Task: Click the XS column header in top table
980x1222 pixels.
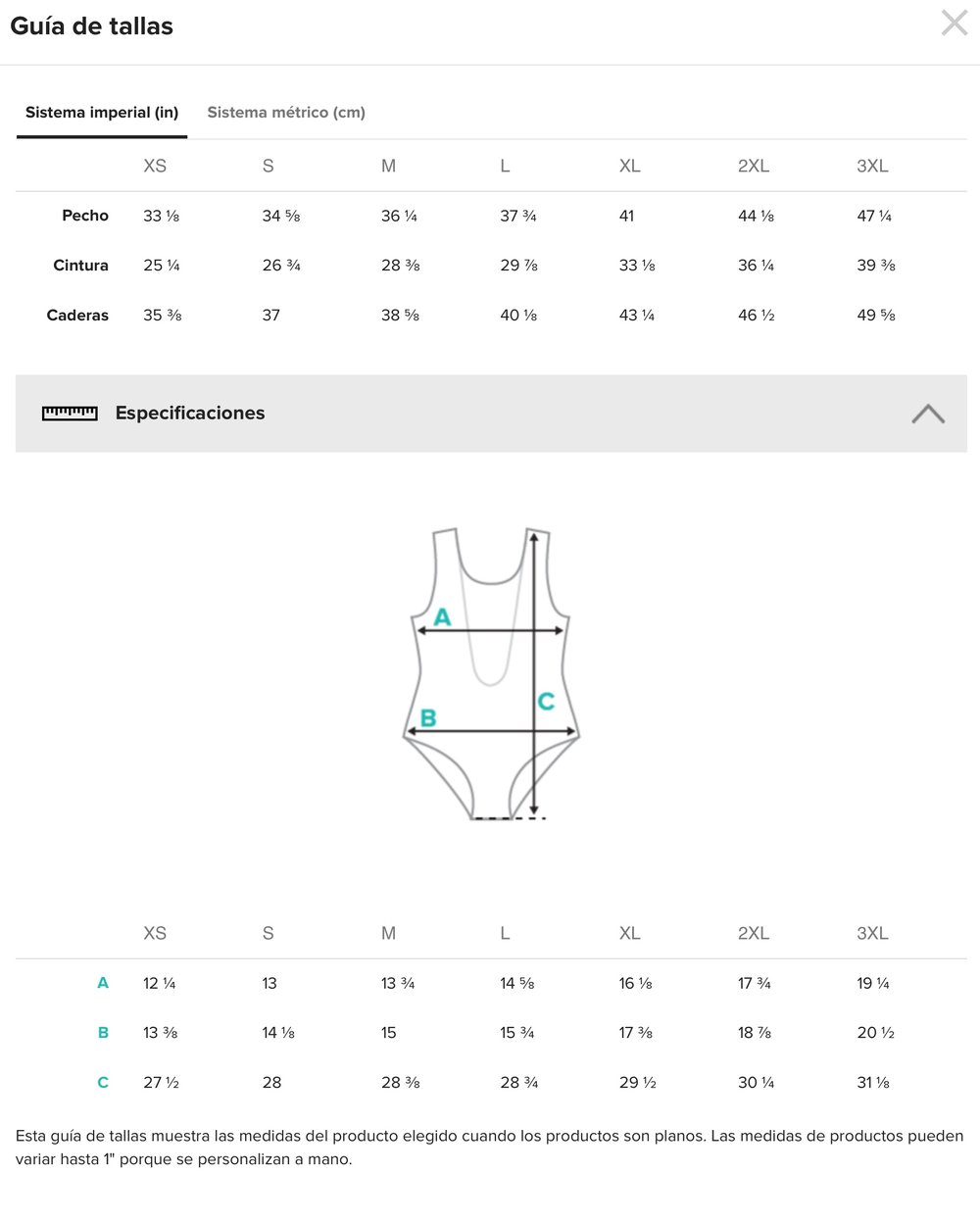Action: coord(155,167)
